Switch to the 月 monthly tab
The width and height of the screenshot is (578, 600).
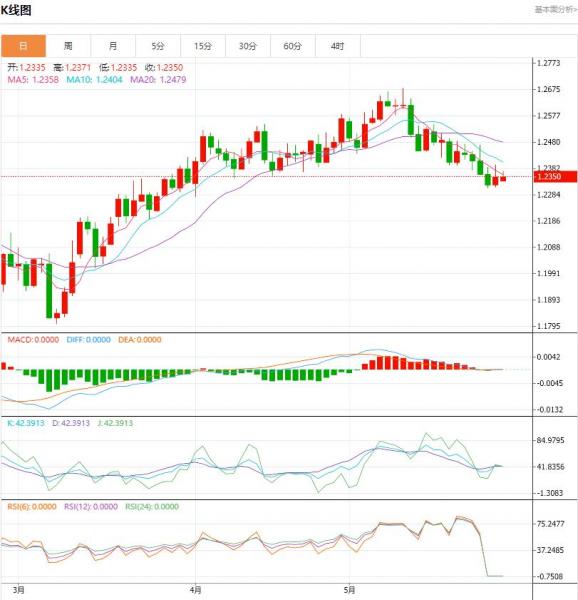(113, 46)
